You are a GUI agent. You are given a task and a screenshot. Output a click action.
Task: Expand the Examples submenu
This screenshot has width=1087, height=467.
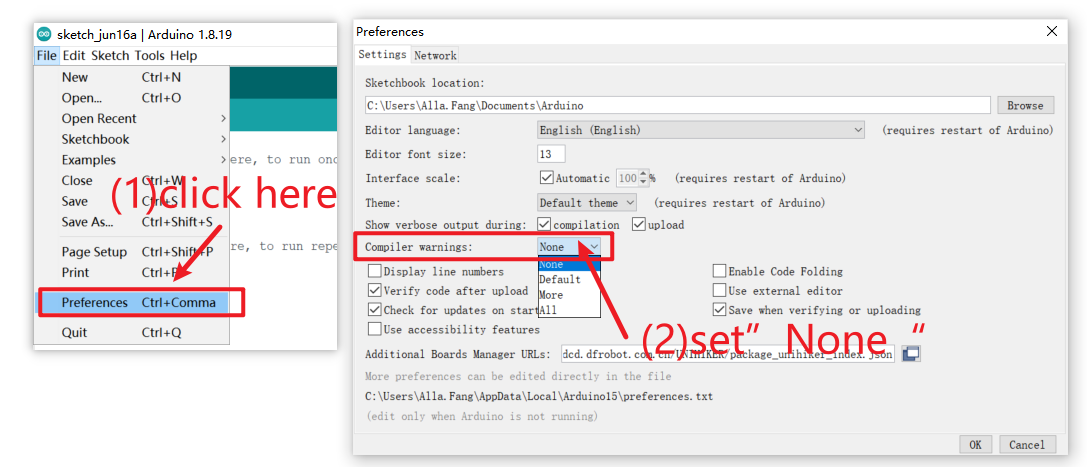click(131, 160)
